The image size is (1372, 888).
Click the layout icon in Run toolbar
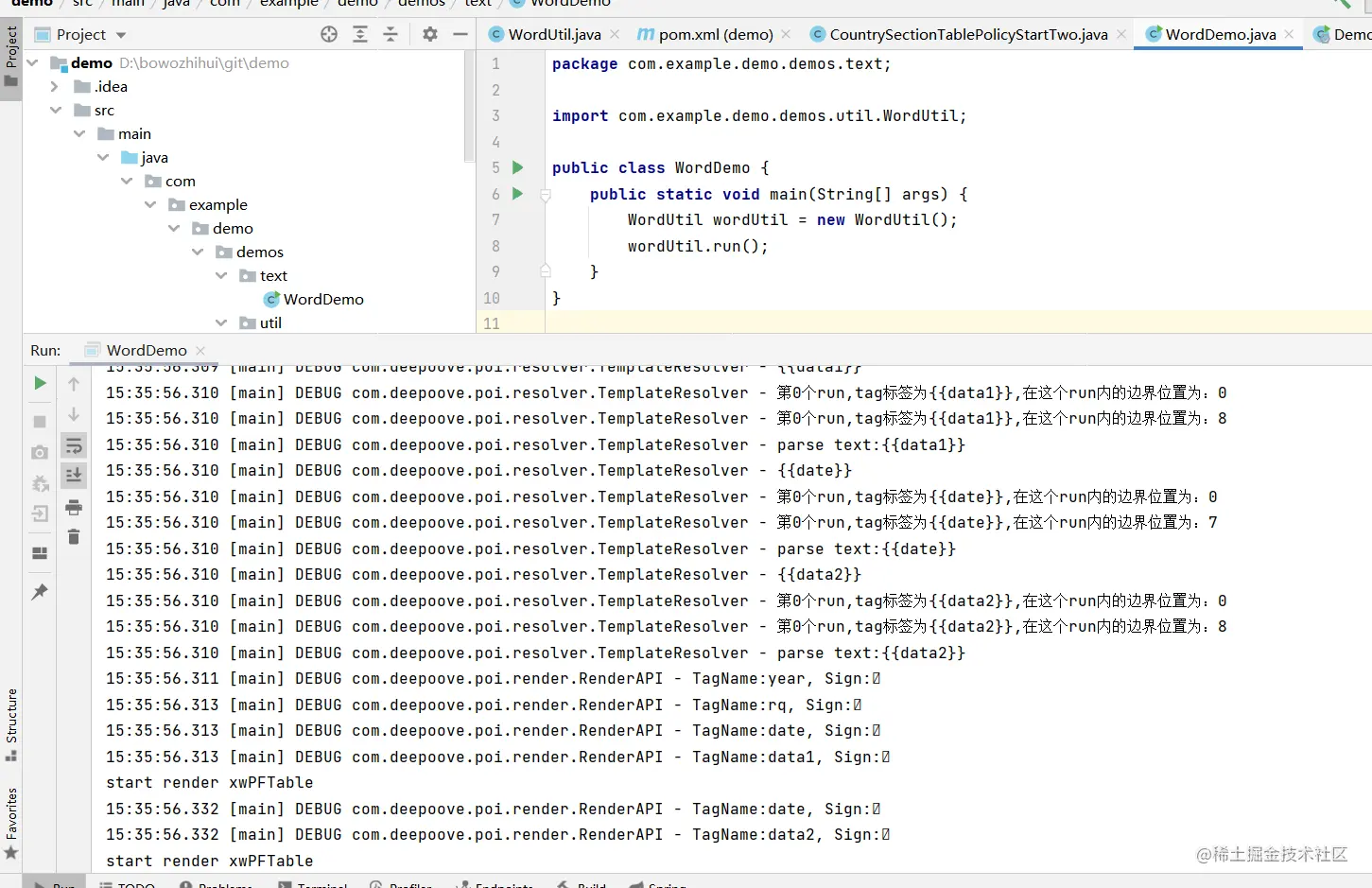coord(40,553)
